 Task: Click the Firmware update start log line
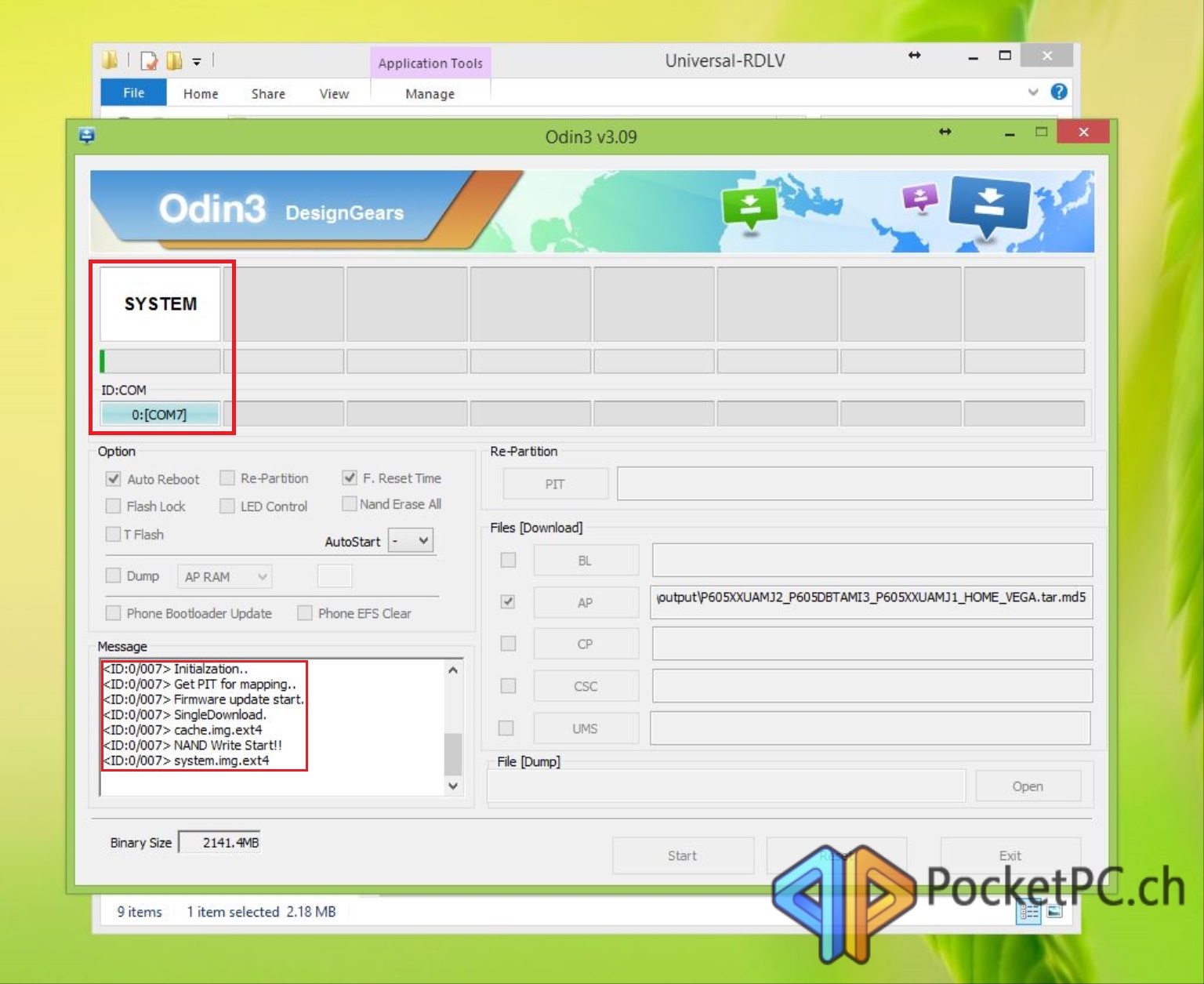coord(204,699)
